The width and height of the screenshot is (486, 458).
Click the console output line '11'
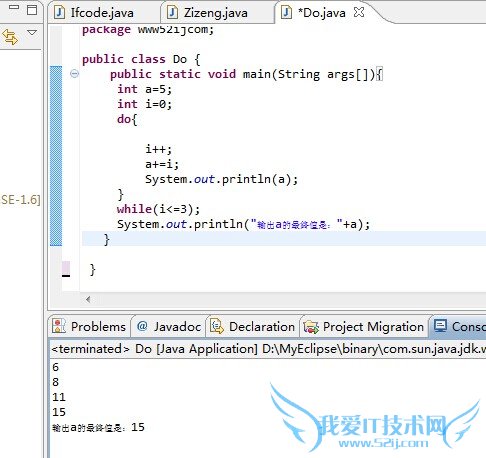tap(59, 397)
